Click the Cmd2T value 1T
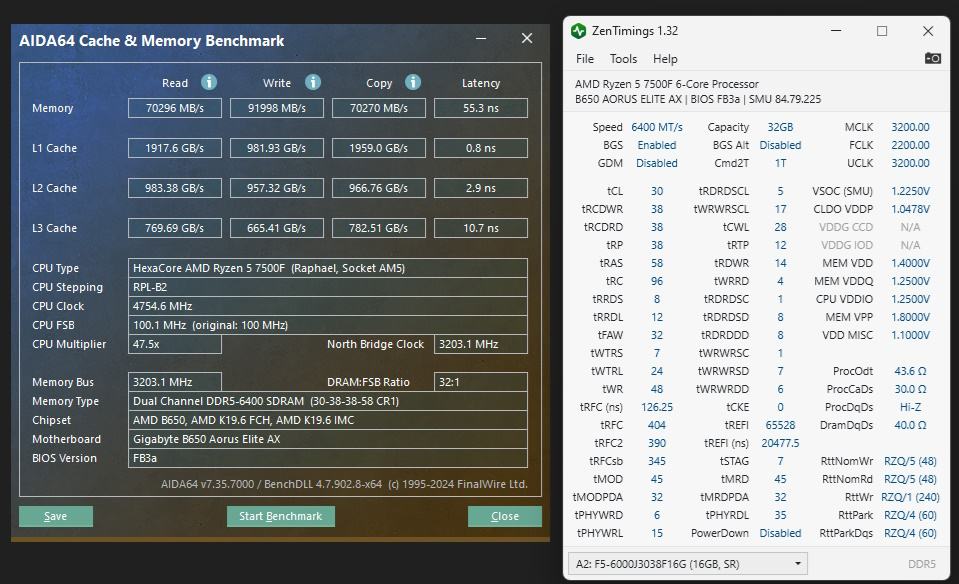 coord(780,163)
